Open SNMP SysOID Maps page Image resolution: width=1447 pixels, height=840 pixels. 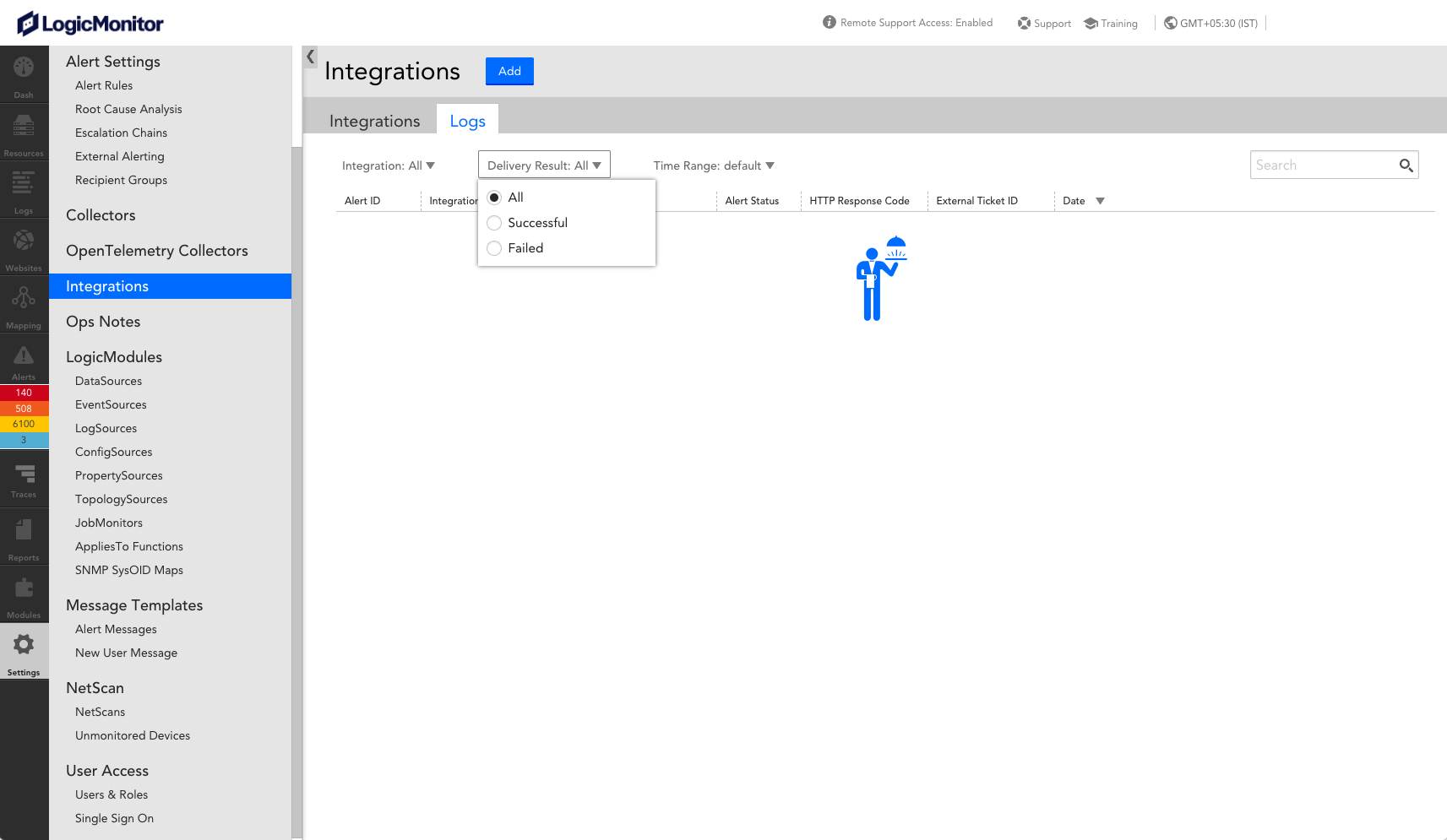(x=129, y=570)
